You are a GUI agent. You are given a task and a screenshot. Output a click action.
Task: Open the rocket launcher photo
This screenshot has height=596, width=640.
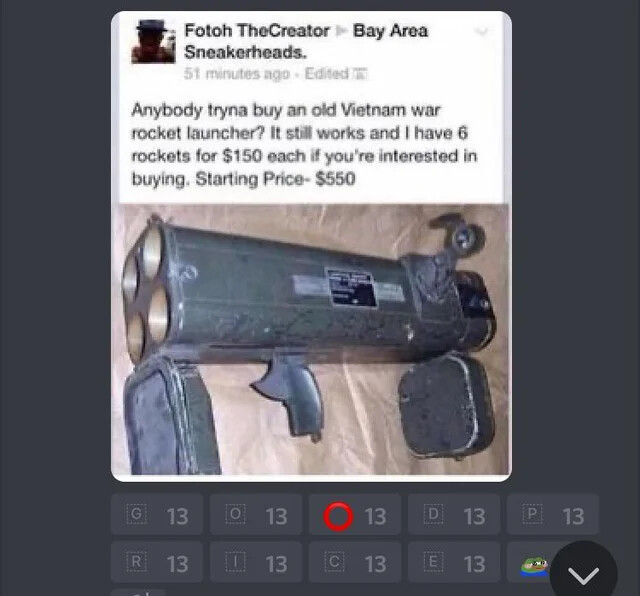(x=311, y=339)
